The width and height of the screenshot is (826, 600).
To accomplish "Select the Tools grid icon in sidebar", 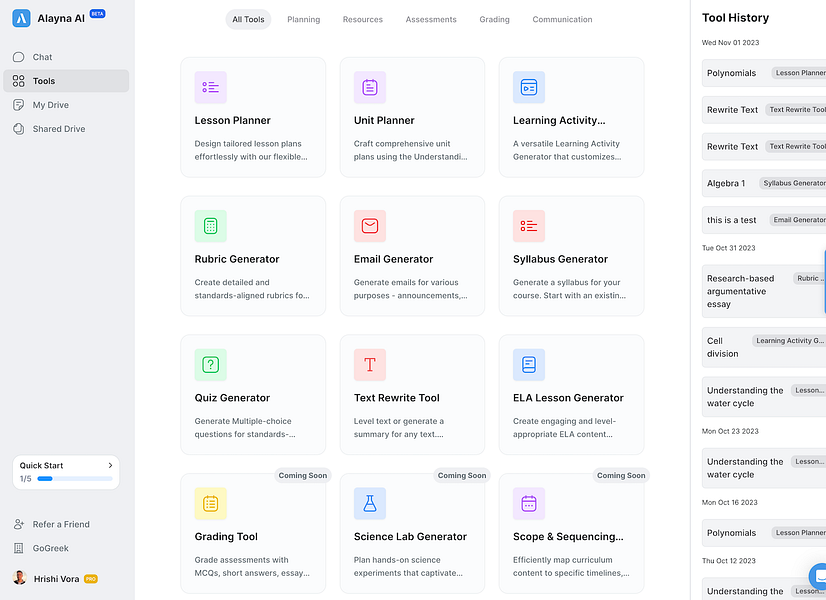I will coord(18,81).
